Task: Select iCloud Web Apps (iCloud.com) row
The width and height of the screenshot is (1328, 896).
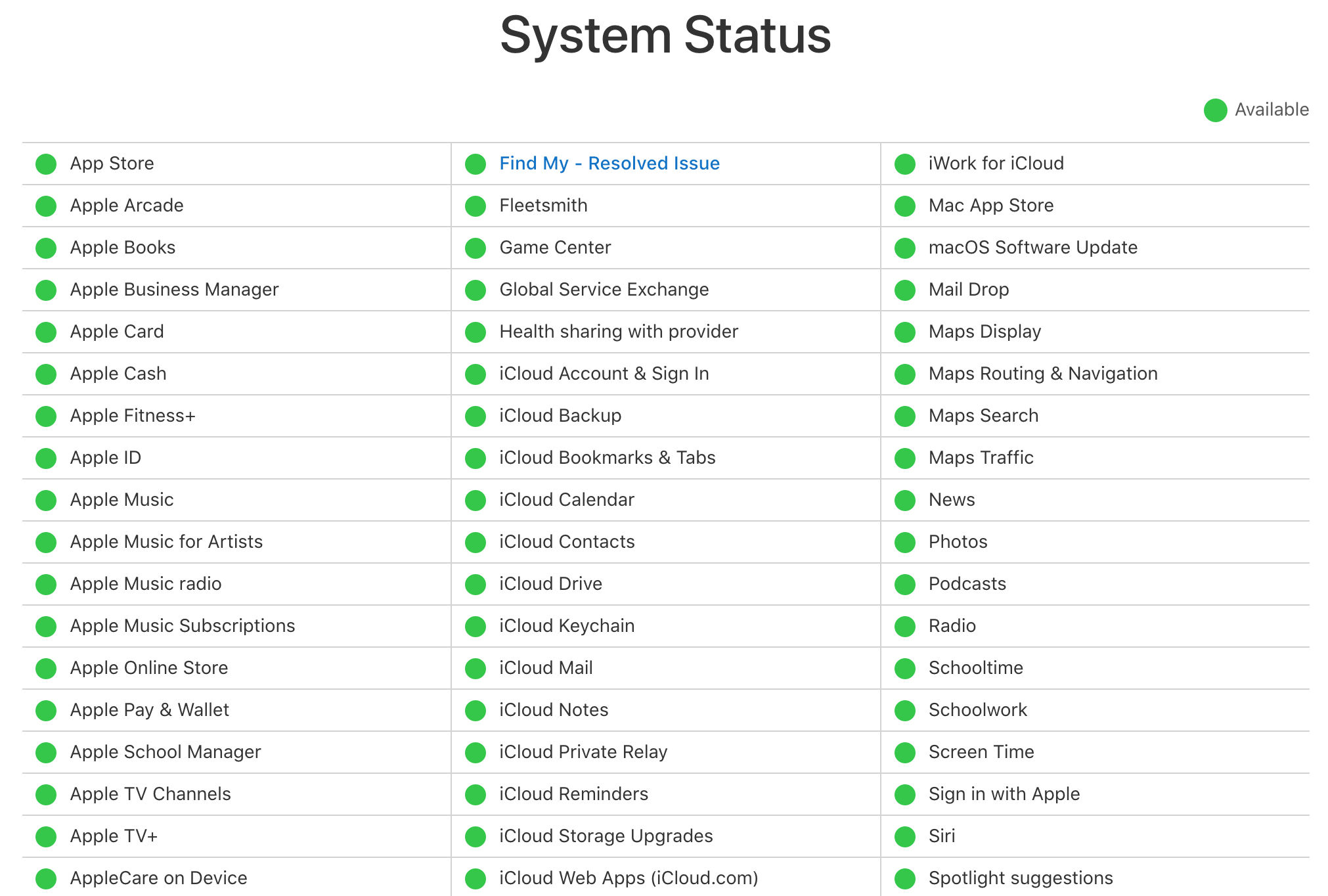Action: point(628,878)
